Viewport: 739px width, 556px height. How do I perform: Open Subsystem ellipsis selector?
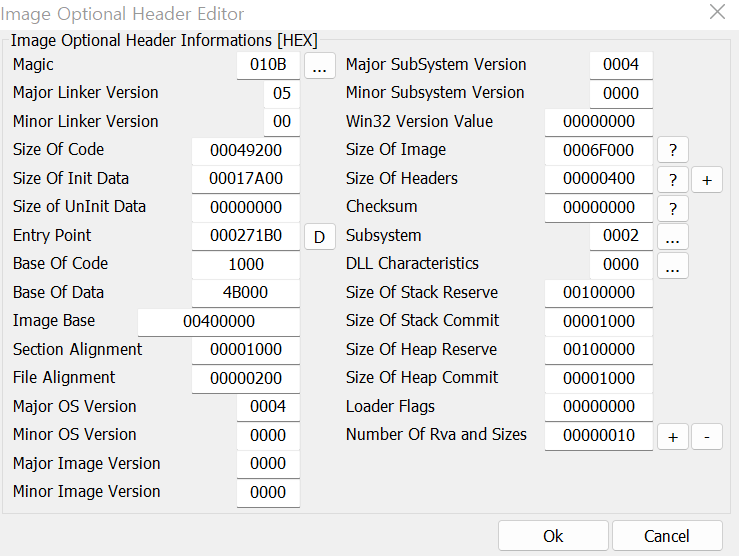click(673, 237)
